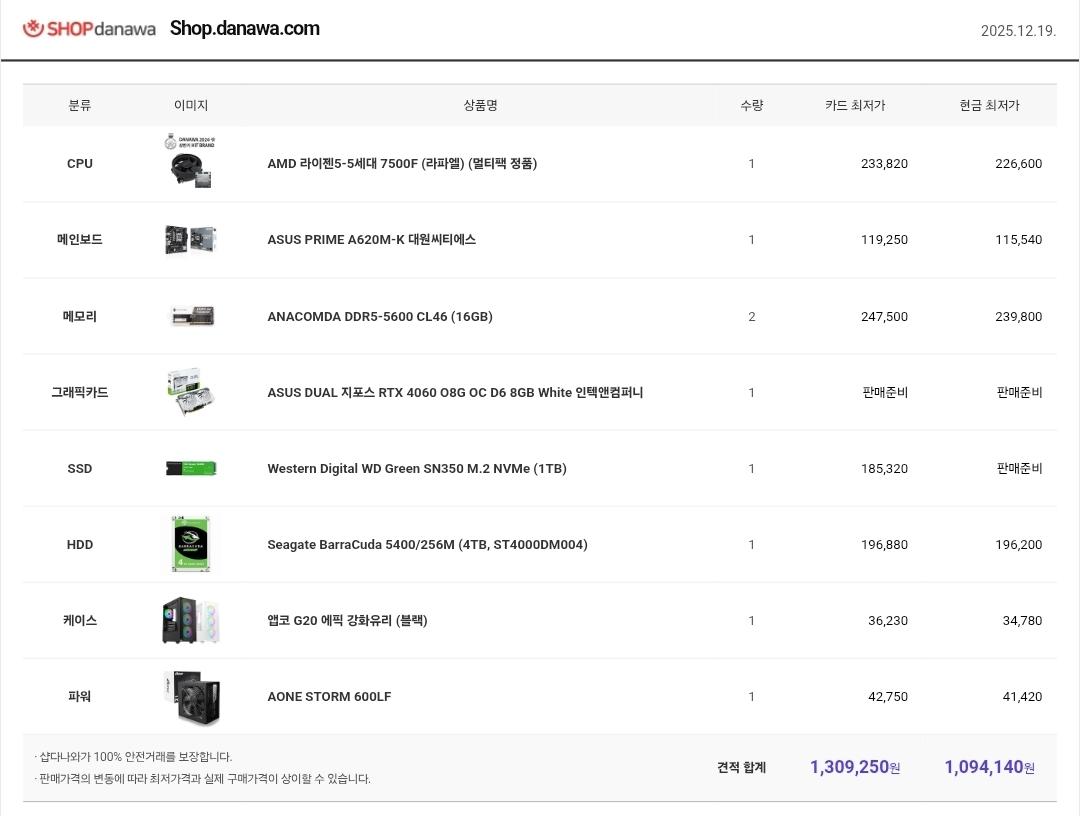Open the 앱코 G20 에픽 강화유리 product name
The width and height of the screenshot is (1080, 816).
click(x=347, y=620)
